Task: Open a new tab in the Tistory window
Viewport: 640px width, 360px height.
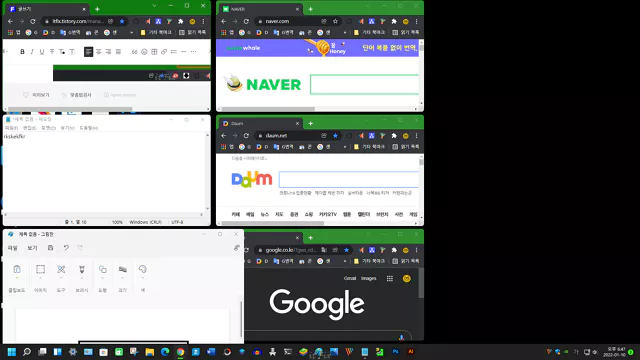Action: (x=97, y=9)
